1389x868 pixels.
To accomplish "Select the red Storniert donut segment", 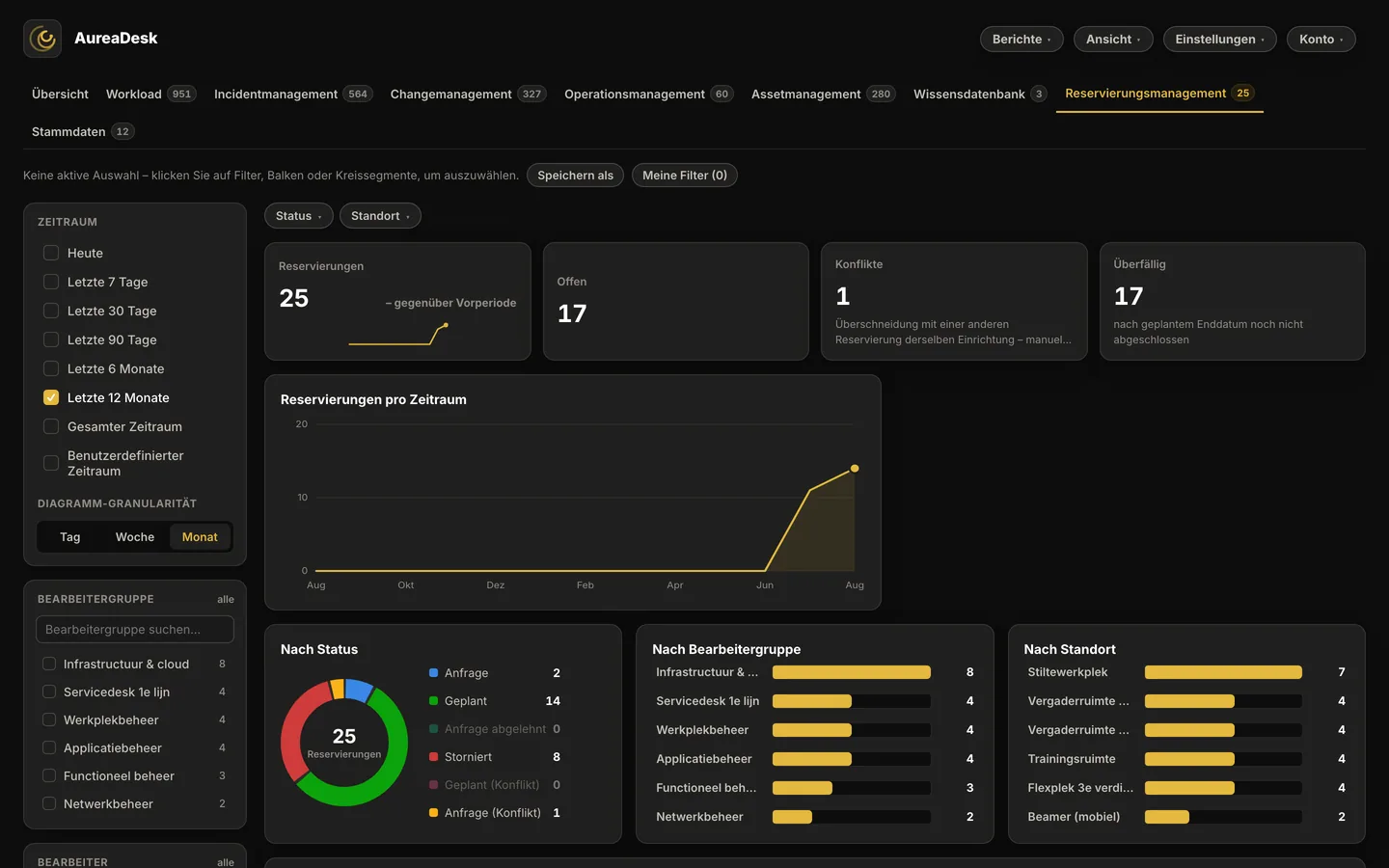I will click(x=292, y=729).
